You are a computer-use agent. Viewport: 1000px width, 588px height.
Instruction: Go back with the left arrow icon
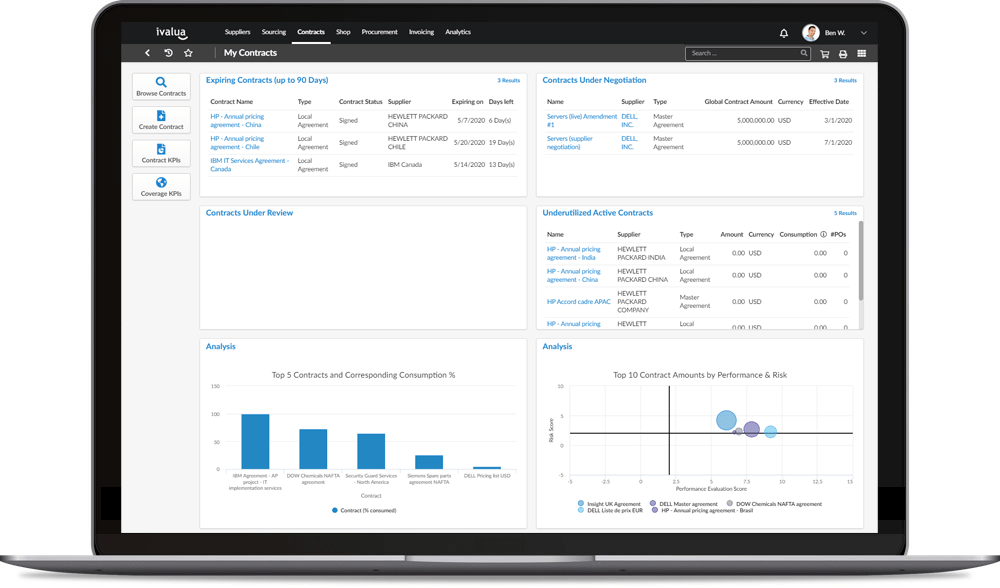[147, 53]
